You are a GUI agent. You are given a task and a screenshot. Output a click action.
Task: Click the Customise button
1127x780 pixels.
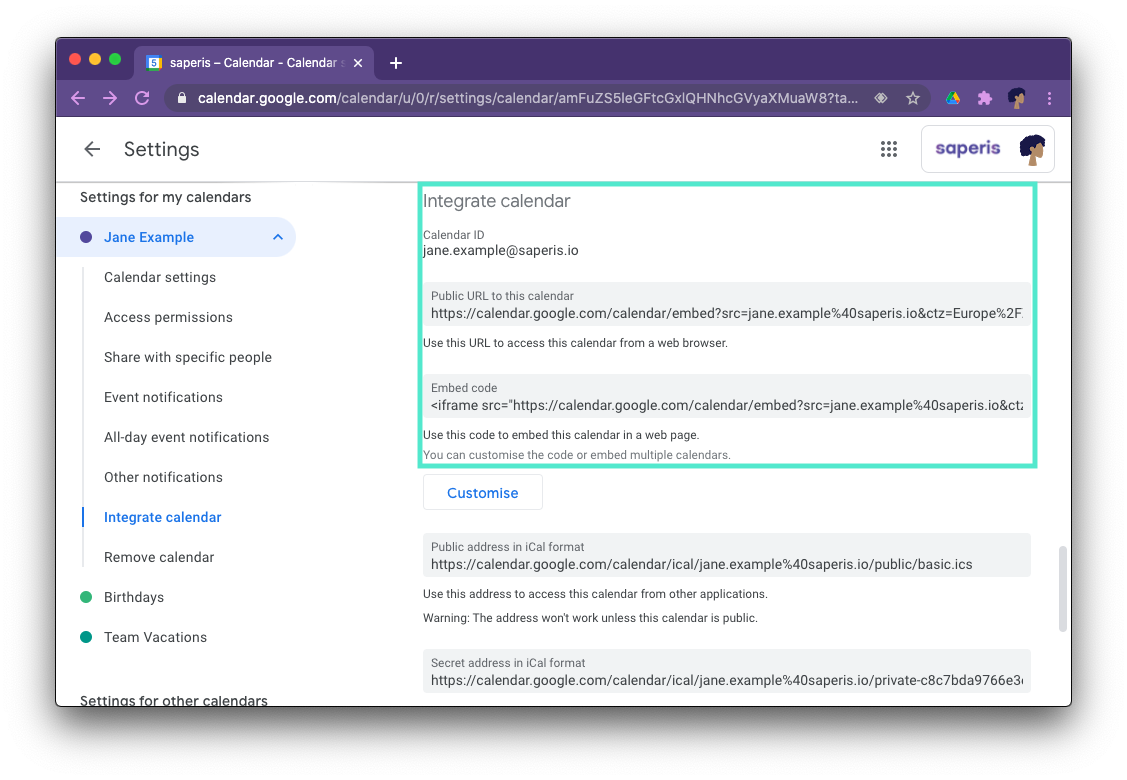click(482, 491)
